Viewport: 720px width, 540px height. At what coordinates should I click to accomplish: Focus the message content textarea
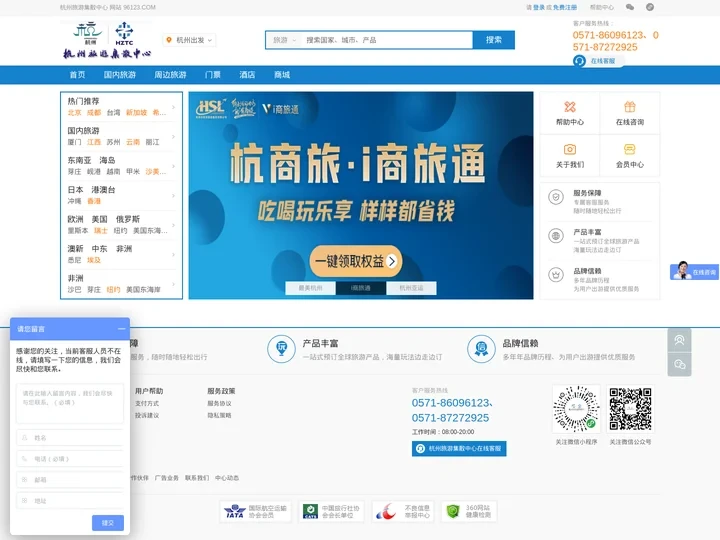pos(70,403)
